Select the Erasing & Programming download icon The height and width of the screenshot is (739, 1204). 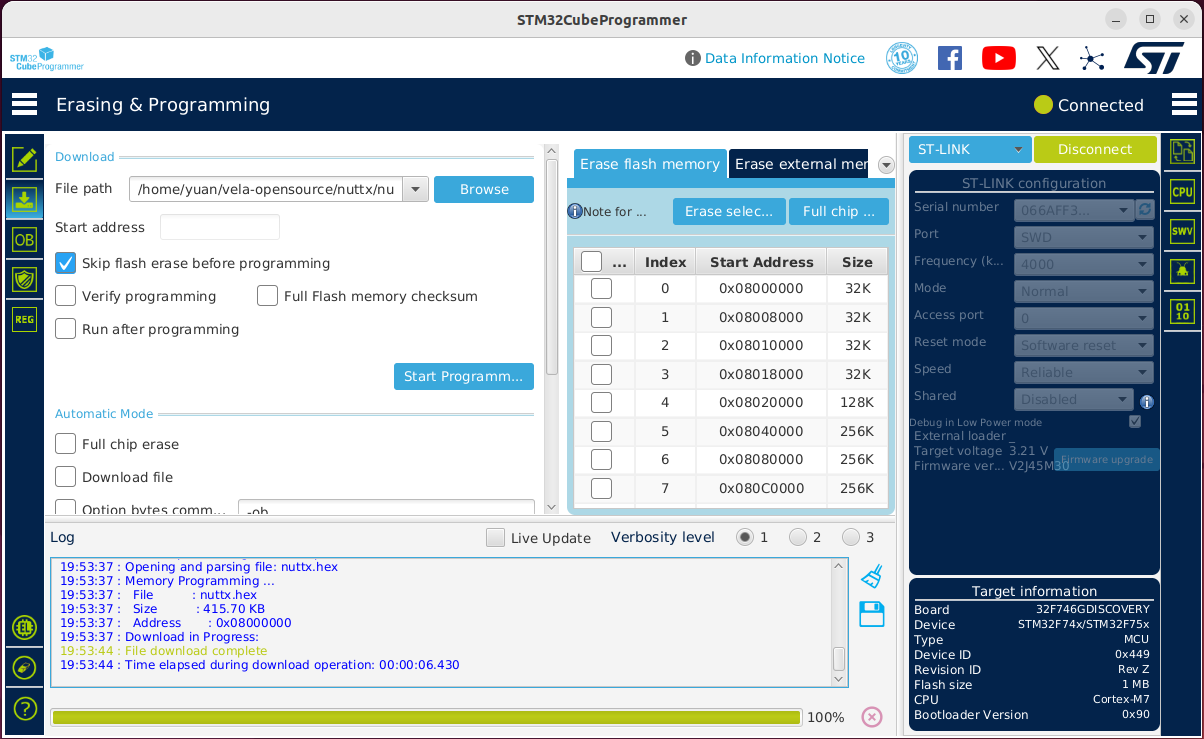[24, 199]
